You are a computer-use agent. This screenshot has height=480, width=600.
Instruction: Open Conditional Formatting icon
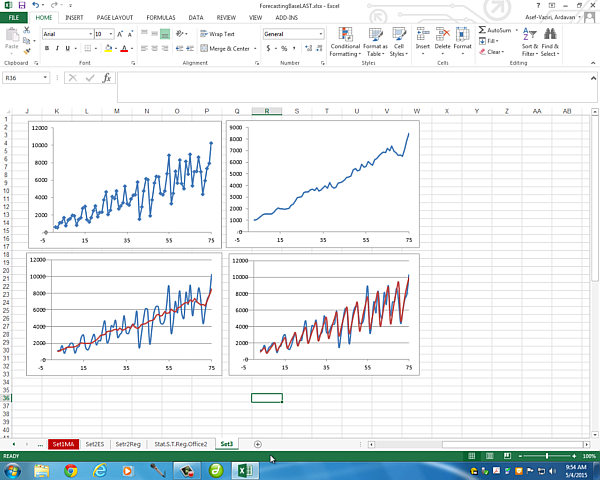coord(345,34)
